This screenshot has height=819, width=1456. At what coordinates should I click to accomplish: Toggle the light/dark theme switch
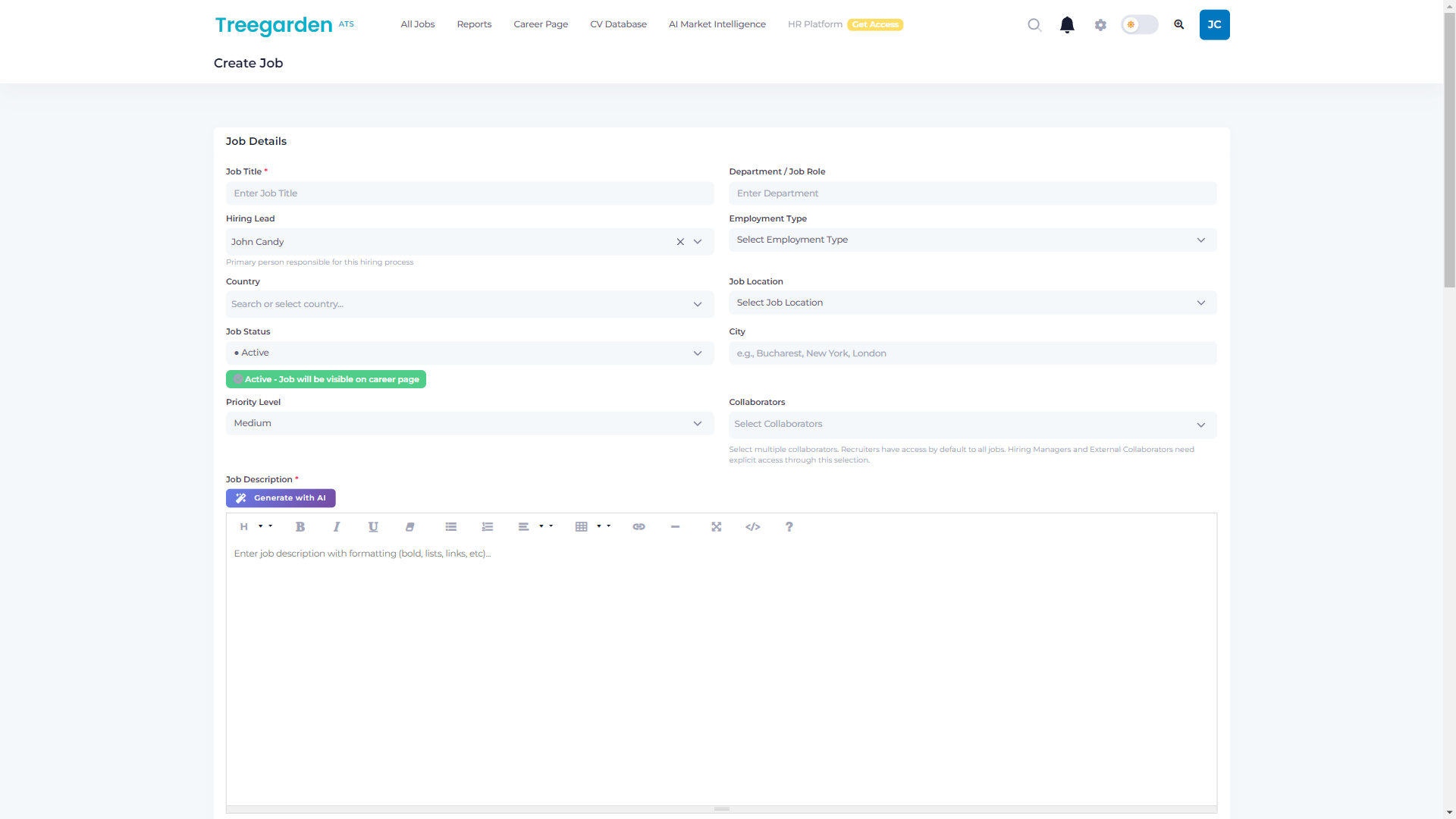pyautogui.click(x=1140, y=25)
